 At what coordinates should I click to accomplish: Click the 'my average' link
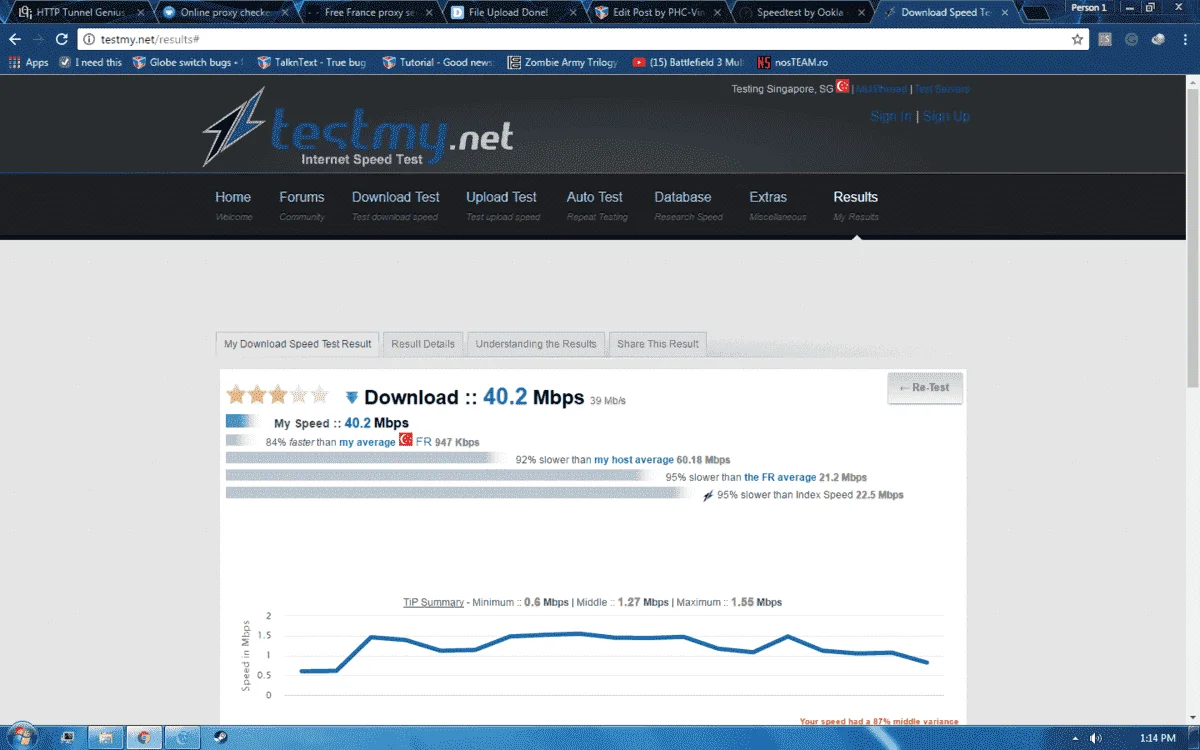tap(367, 442)
